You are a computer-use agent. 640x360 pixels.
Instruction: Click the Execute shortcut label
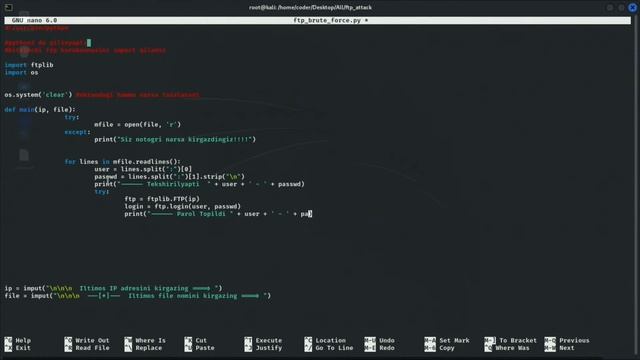click(269, 340)
